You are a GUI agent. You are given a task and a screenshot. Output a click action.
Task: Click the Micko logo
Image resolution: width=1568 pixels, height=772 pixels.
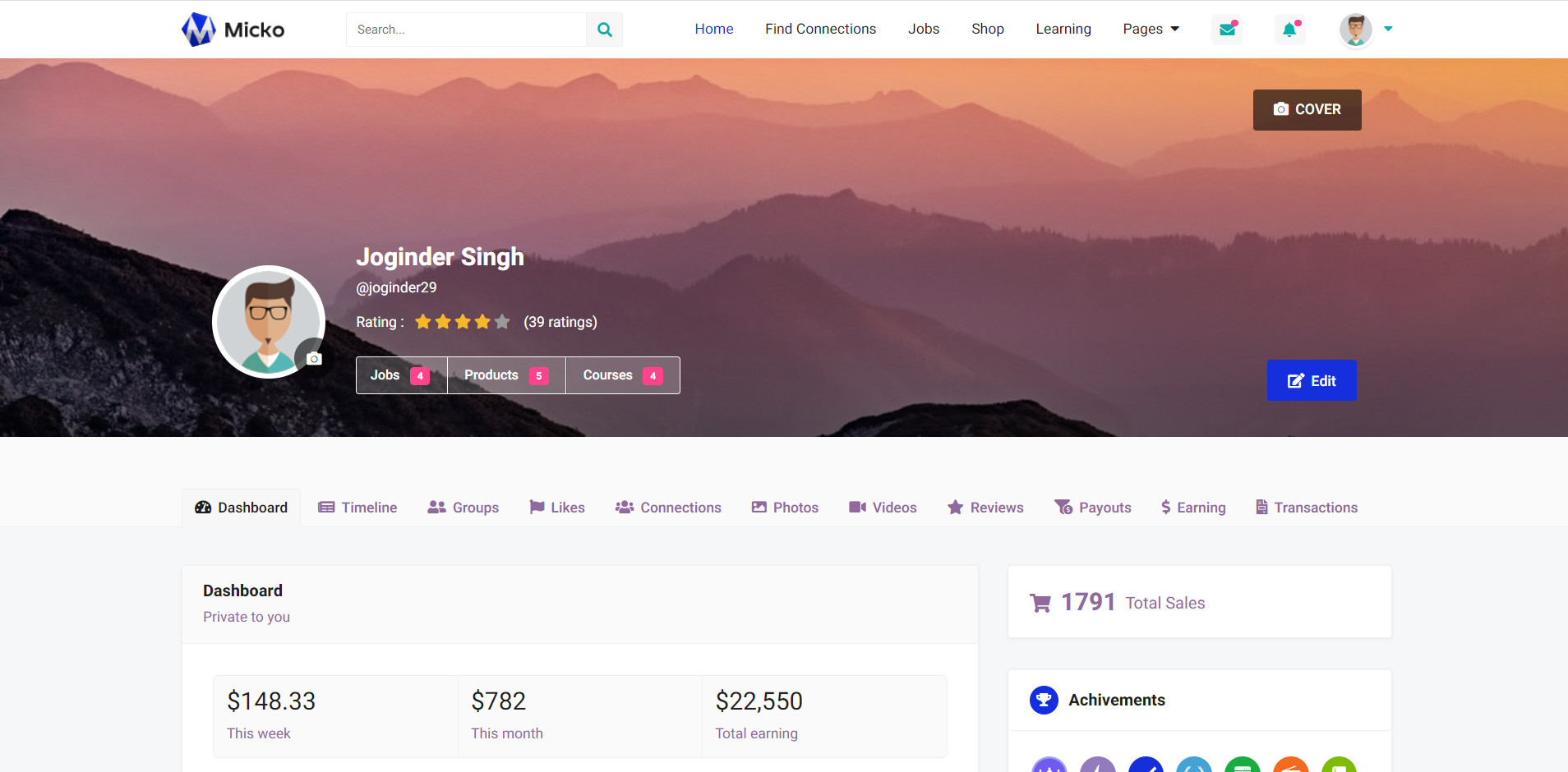tap(233, 30)
